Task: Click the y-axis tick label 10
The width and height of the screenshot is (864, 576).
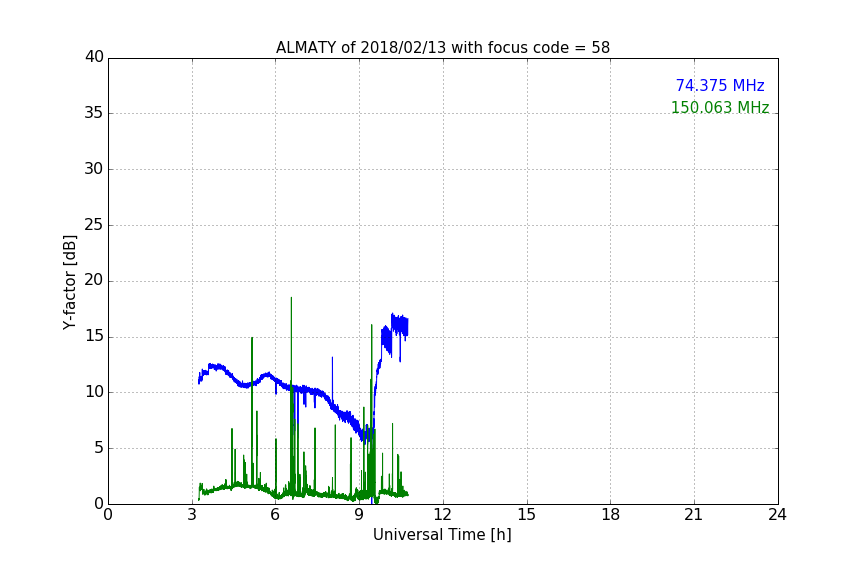Action: coord(94,392)
